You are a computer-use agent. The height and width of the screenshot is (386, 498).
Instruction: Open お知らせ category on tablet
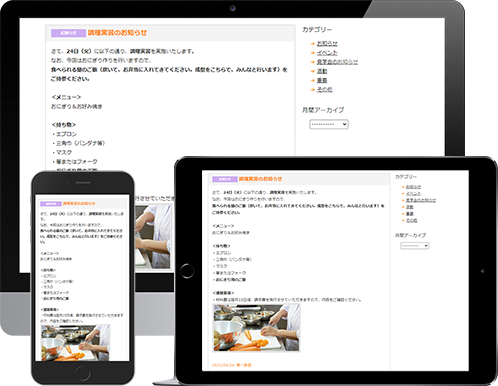tap(413, 187)
